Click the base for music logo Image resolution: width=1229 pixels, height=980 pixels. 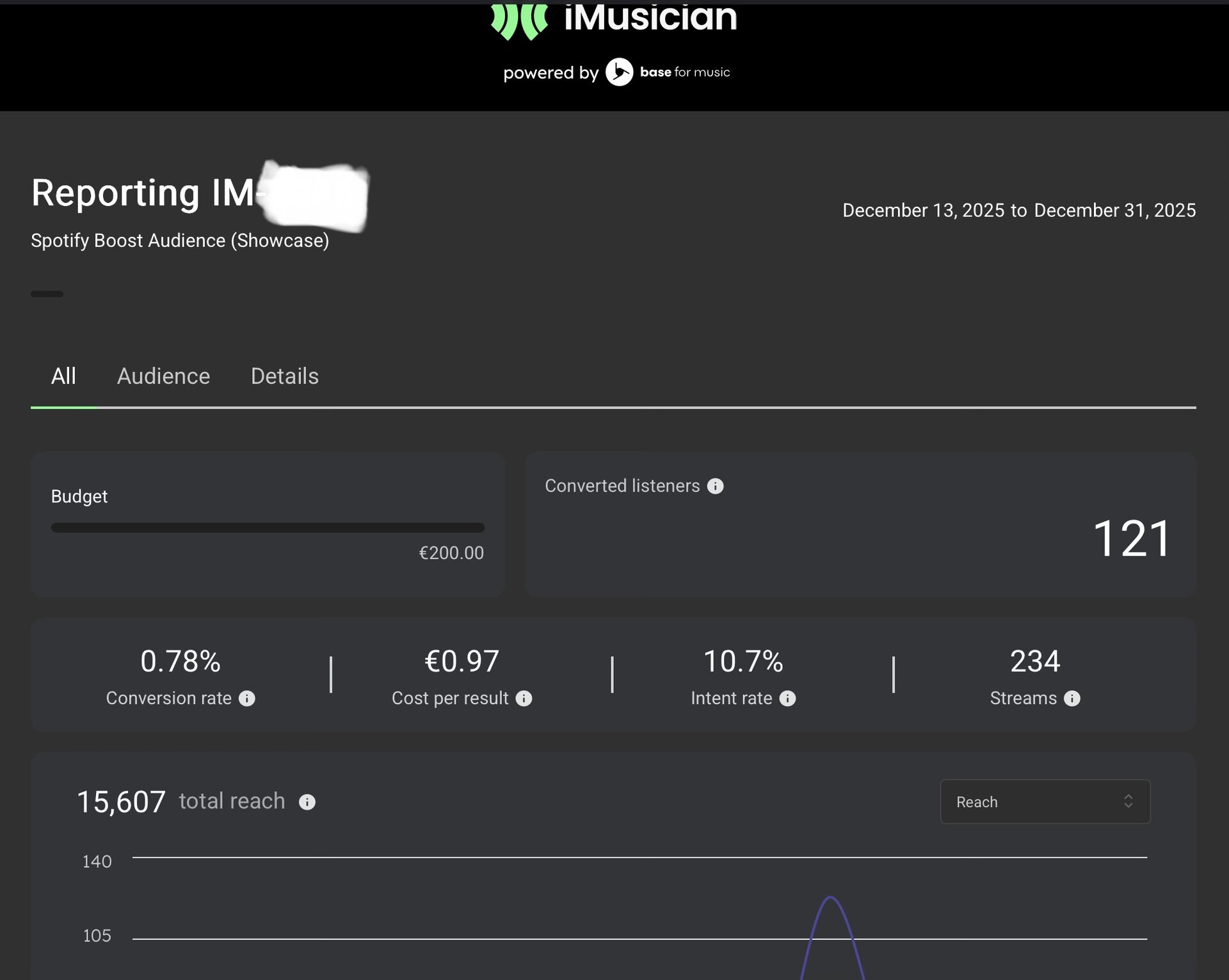point(668,72)
